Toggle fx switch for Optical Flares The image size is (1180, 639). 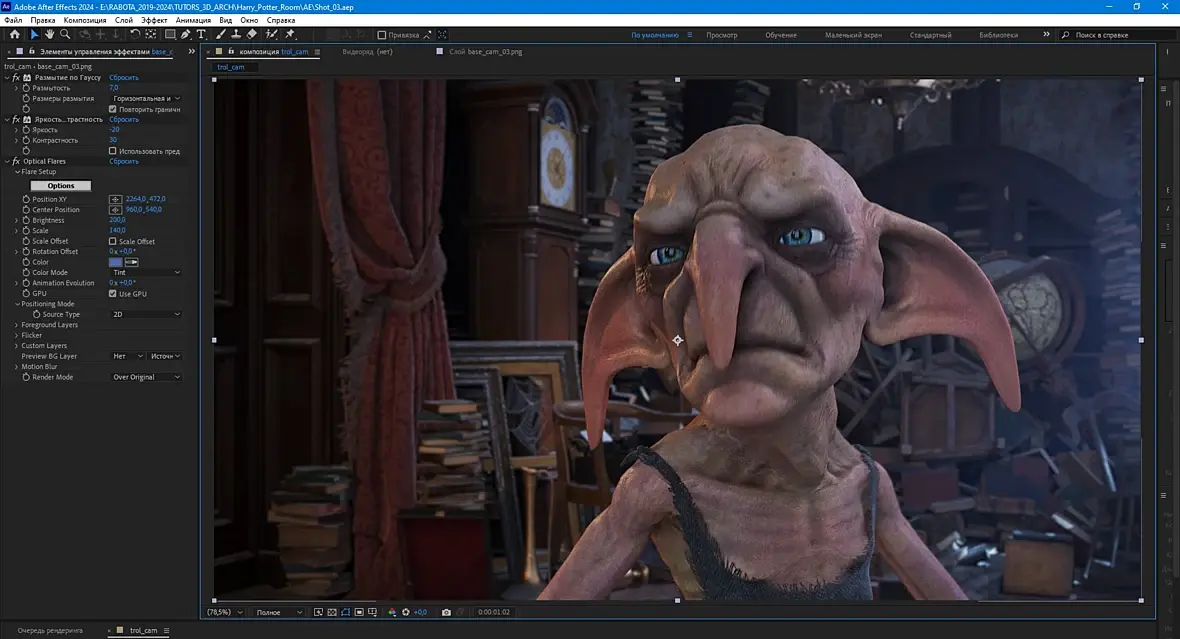click(x=16, y=161)
